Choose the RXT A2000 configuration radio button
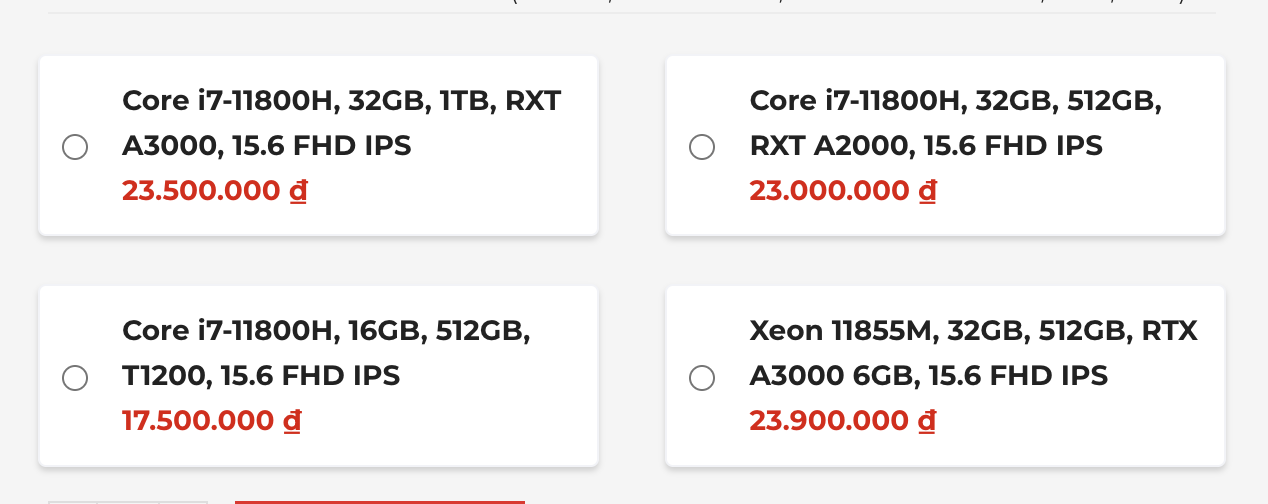The image size is (1268, 504). pos(702,147)
